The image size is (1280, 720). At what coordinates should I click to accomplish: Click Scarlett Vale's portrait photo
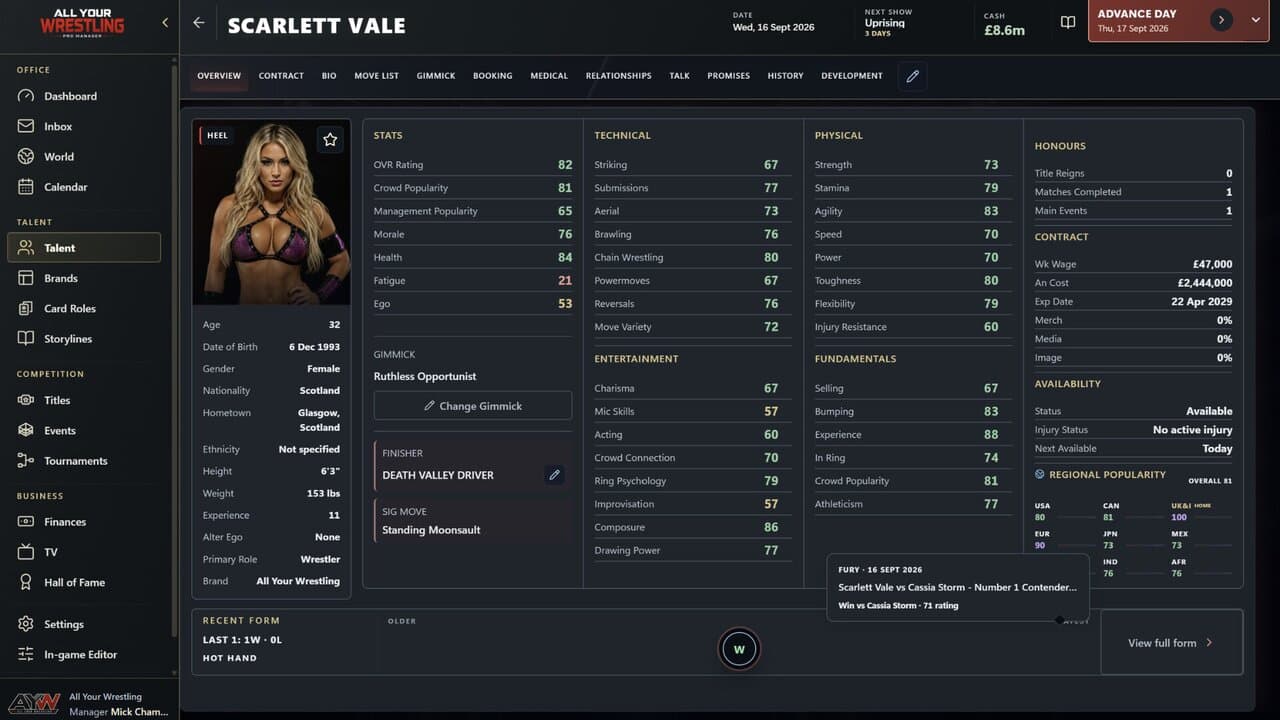(272, 212)
